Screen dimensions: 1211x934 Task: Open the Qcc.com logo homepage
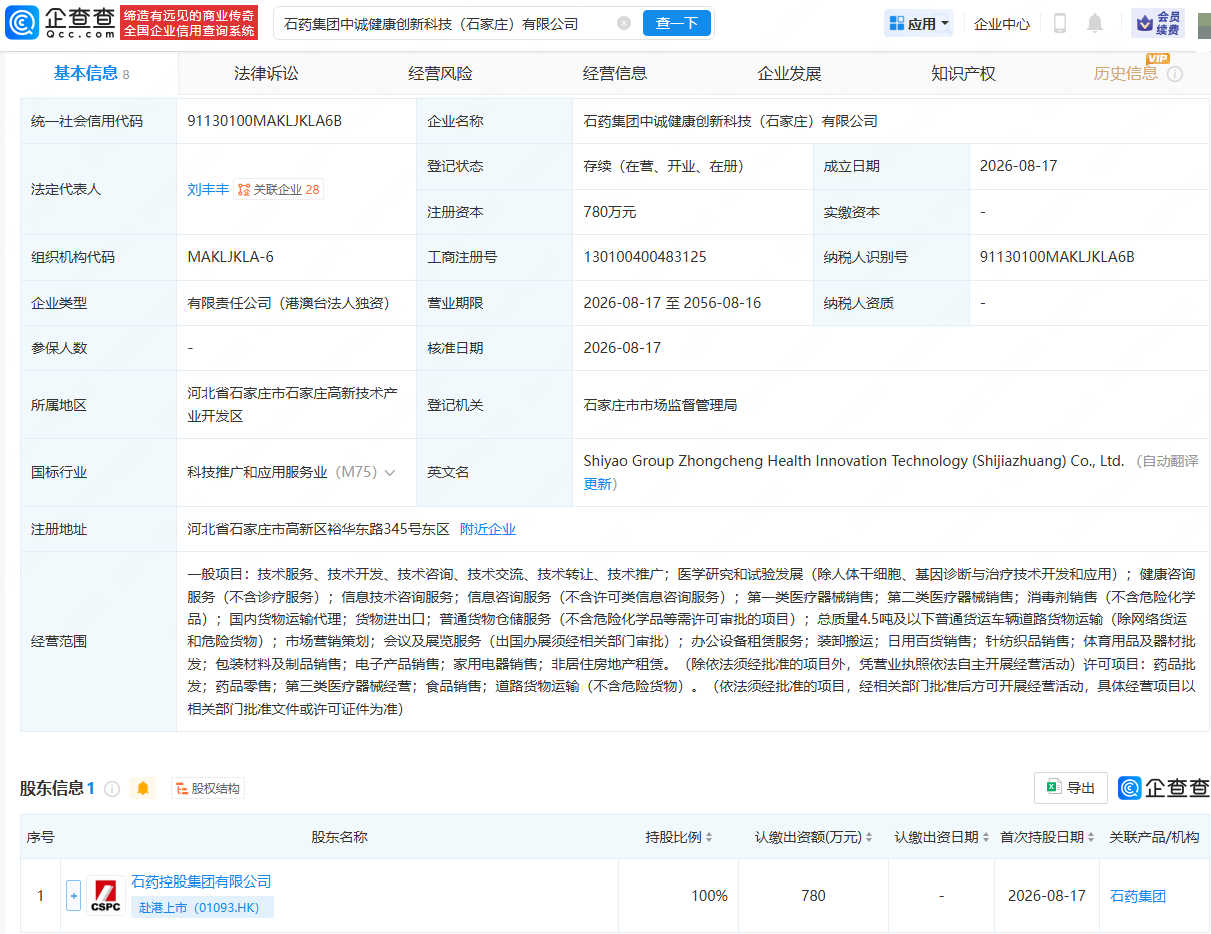coord(59,22)
